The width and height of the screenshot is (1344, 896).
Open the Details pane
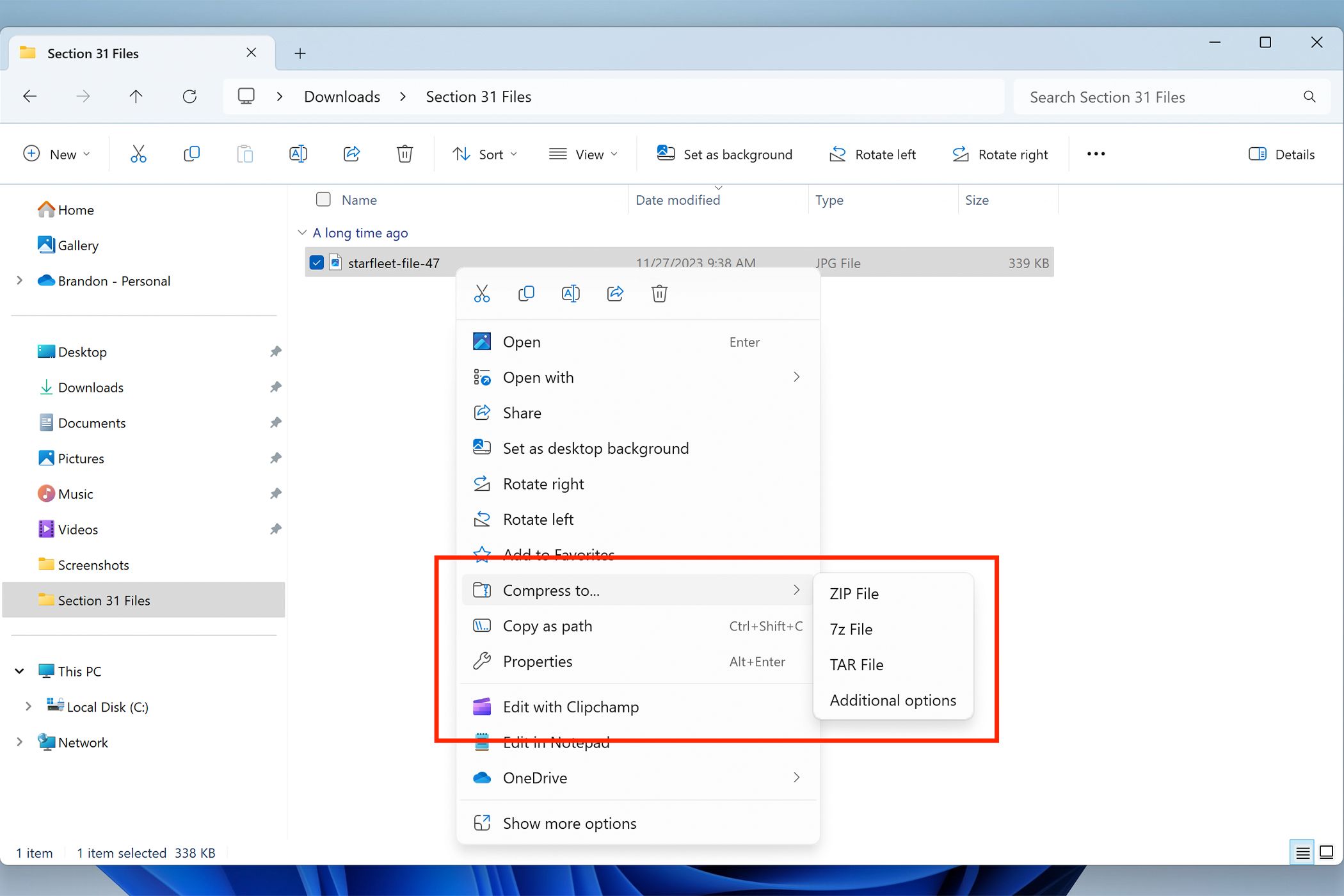click(x=1282, y=154)
